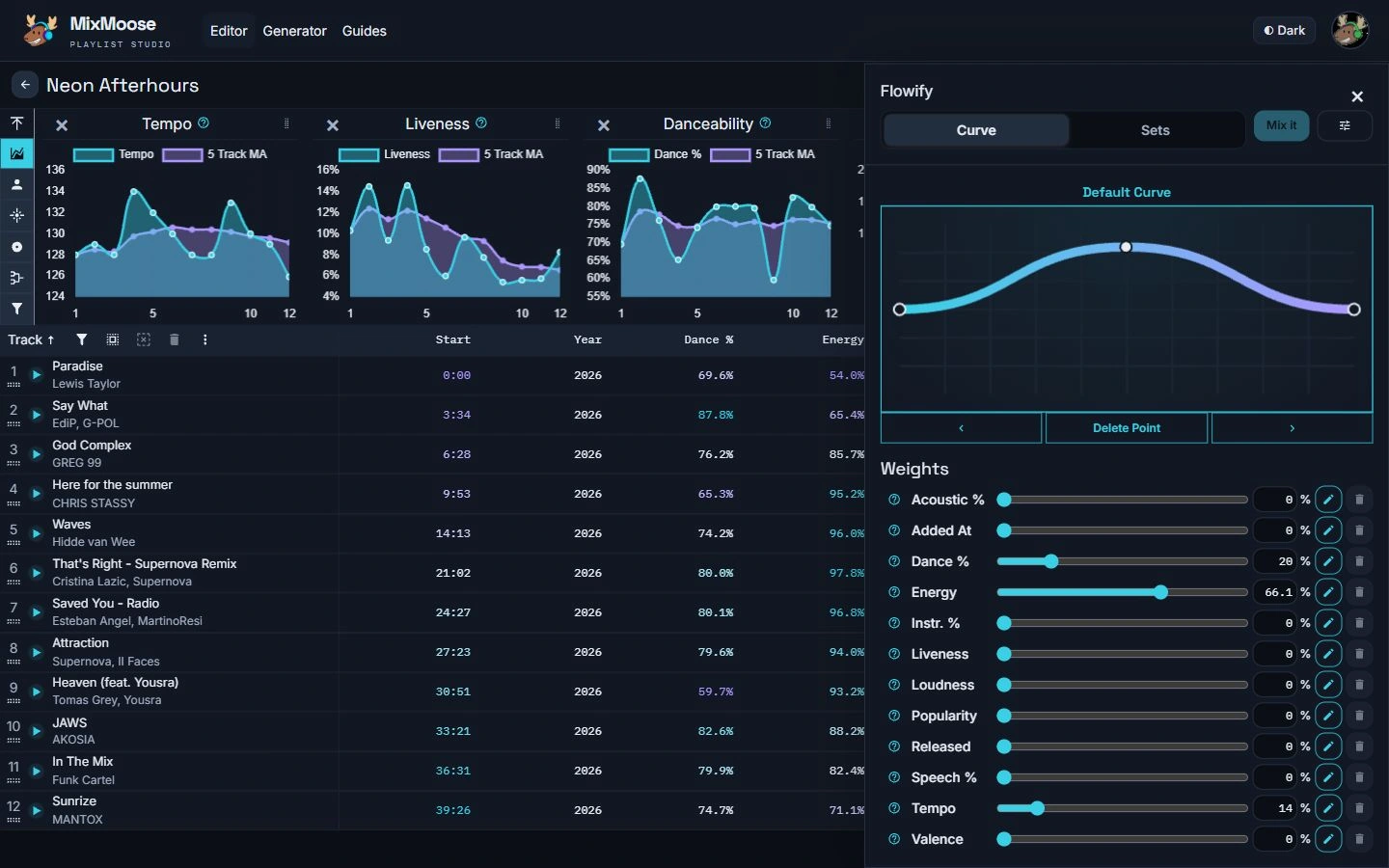The width and height of the screenshot is (1389, 868).
Task: Edit the Tempo weight with pencil icon
Action: click(x=1328, y=808)
